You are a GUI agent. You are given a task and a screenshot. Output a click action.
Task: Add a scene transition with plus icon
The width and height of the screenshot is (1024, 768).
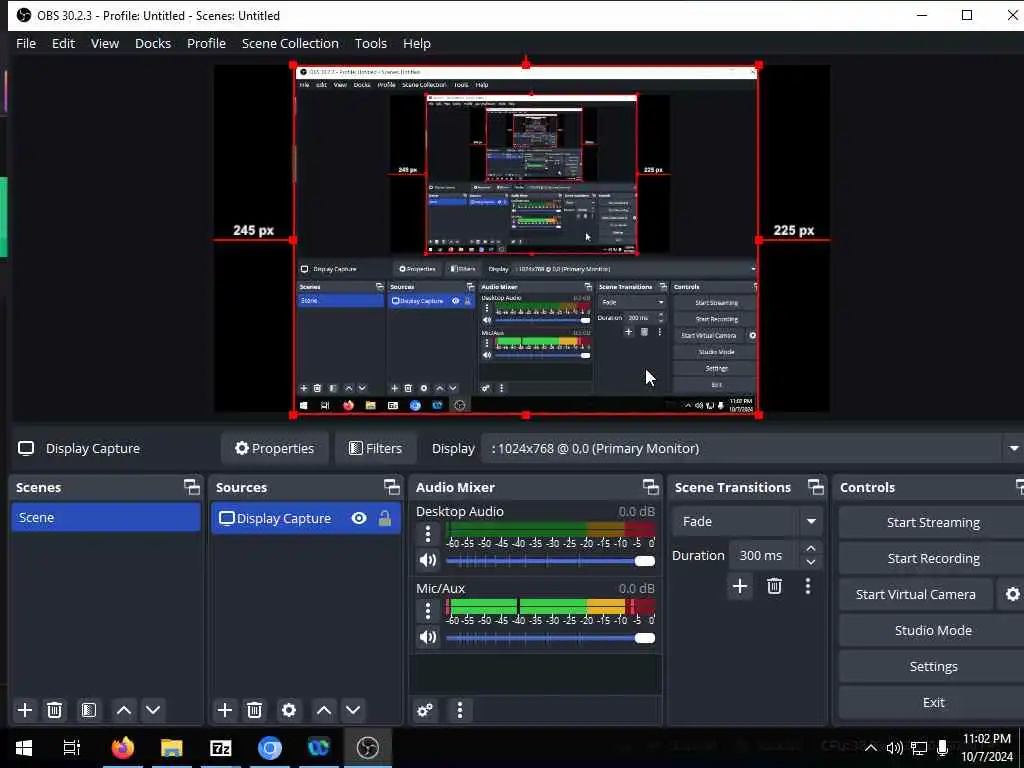740,586
